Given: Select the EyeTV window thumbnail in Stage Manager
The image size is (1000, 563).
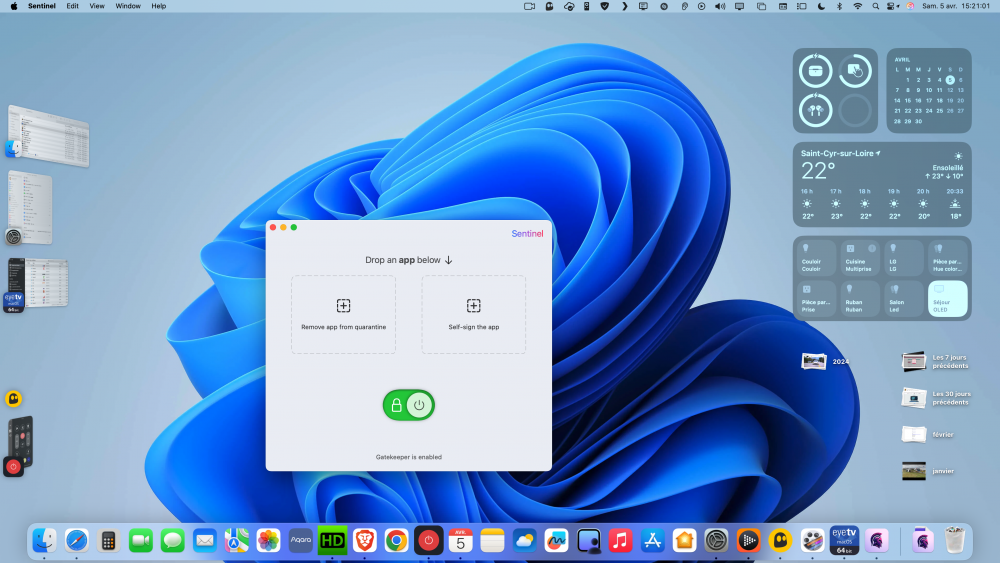Looking at the screenshot, I should point(38,283).
